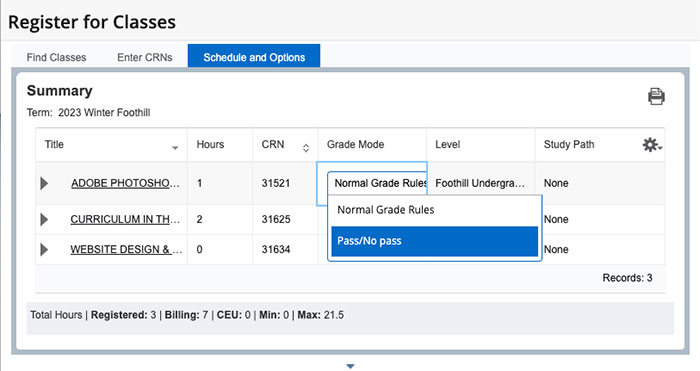Select the Schedule and Options tab
700x371 pixels.
pyautogui.click(x=254, y=56)
